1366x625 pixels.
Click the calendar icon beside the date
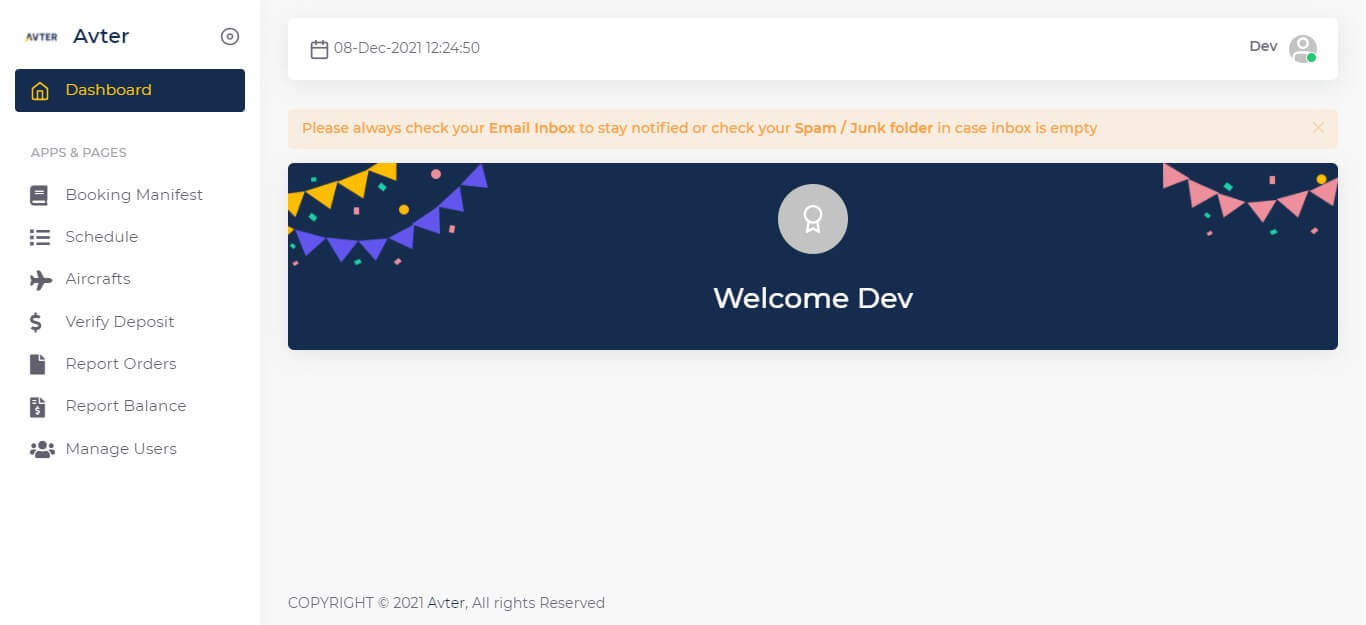319,48
